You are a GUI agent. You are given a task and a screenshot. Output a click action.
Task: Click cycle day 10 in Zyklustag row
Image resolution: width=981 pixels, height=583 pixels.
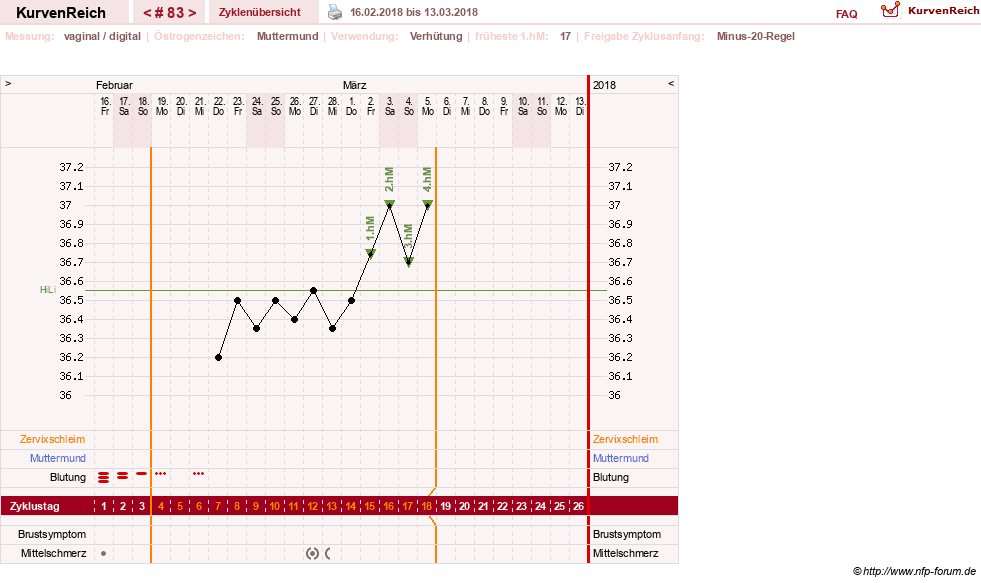pyautogui.click(x=275, y=506)
